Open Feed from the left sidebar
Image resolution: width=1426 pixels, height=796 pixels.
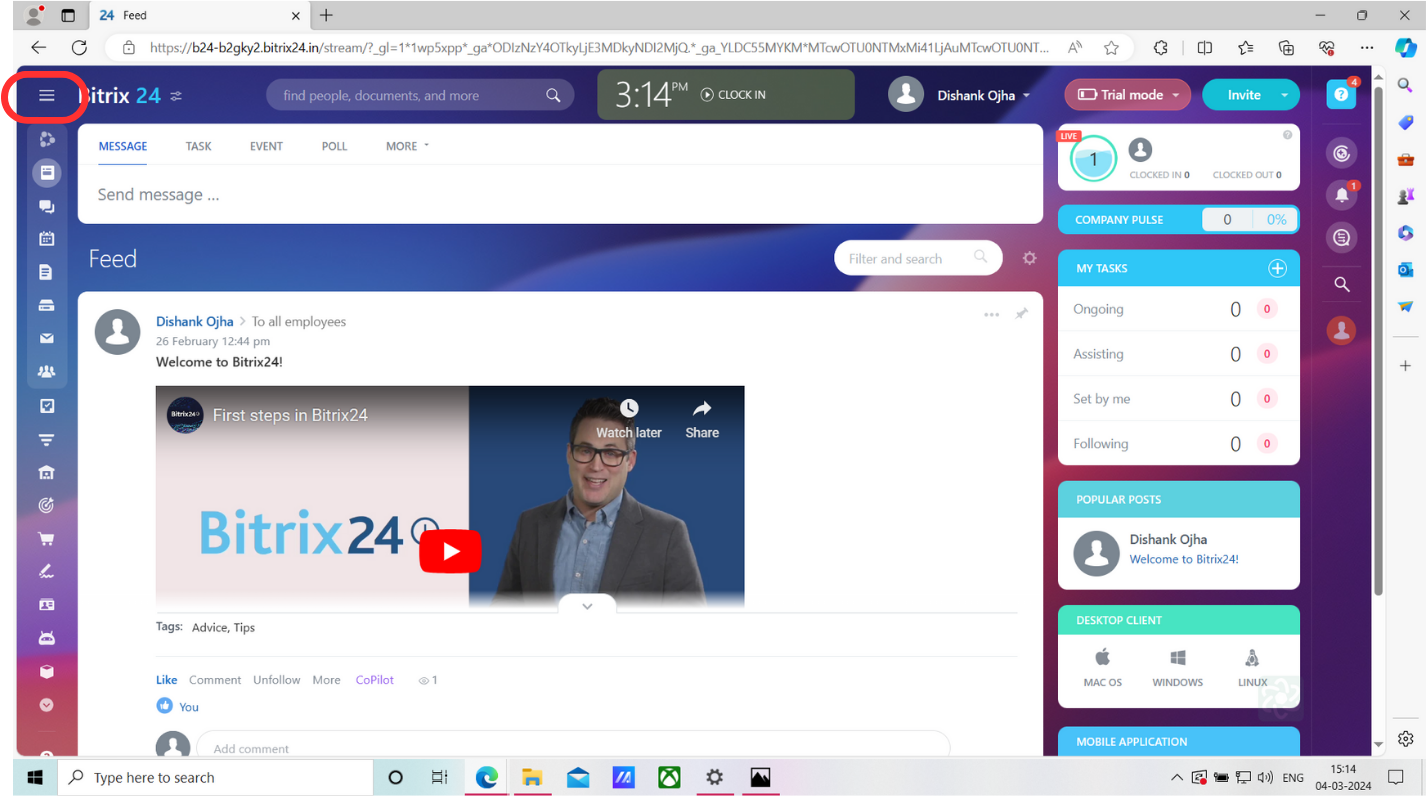[x=46, y=173]
